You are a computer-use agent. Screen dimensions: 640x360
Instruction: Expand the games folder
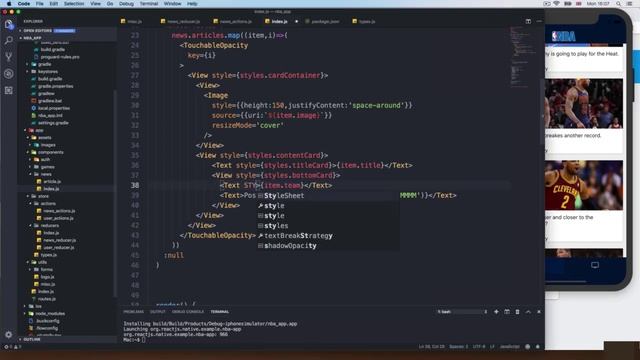[47, 167]
